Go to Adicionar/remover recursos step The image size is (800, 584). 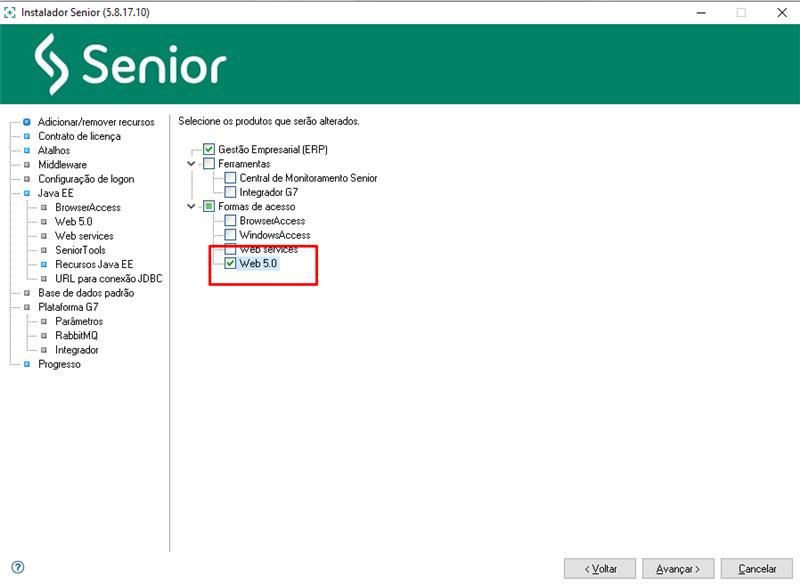(96, 122)
